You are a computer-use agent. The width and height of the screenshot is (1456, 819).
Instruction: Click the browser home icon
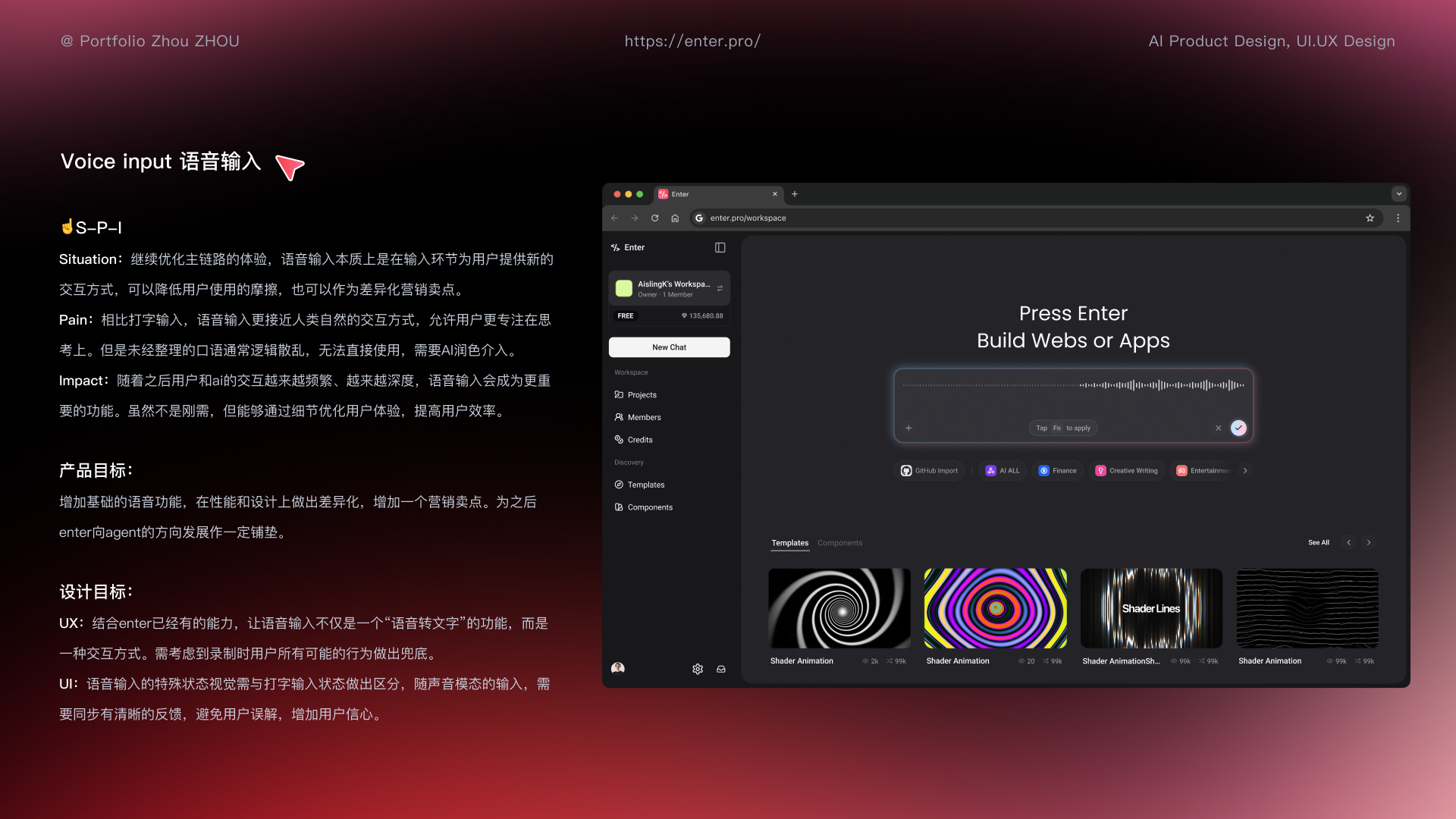pyautogui.click(x=675, y=218)
